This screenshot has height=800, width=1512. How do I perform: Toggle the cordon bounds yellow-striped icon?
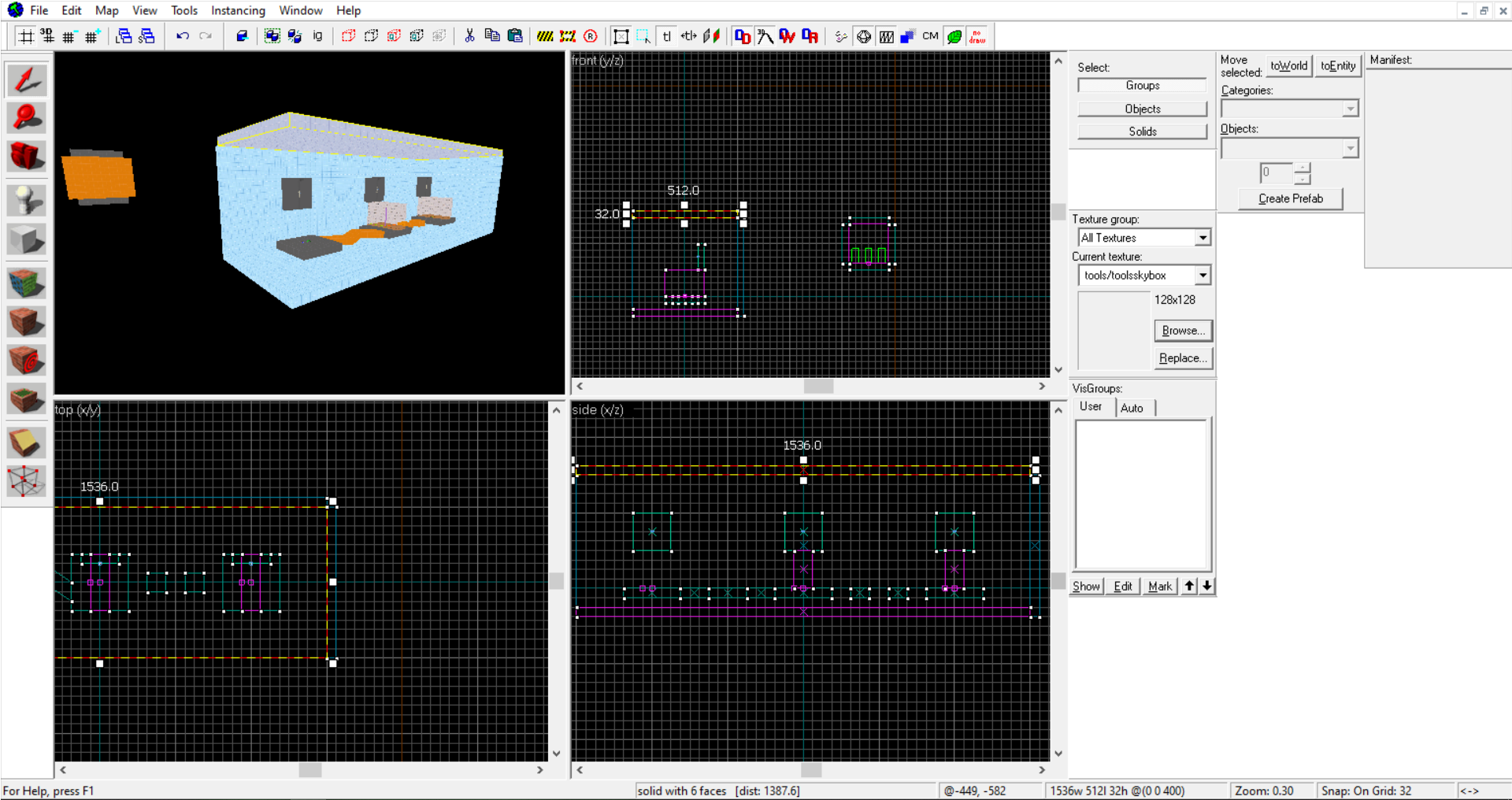coord(545,36)
